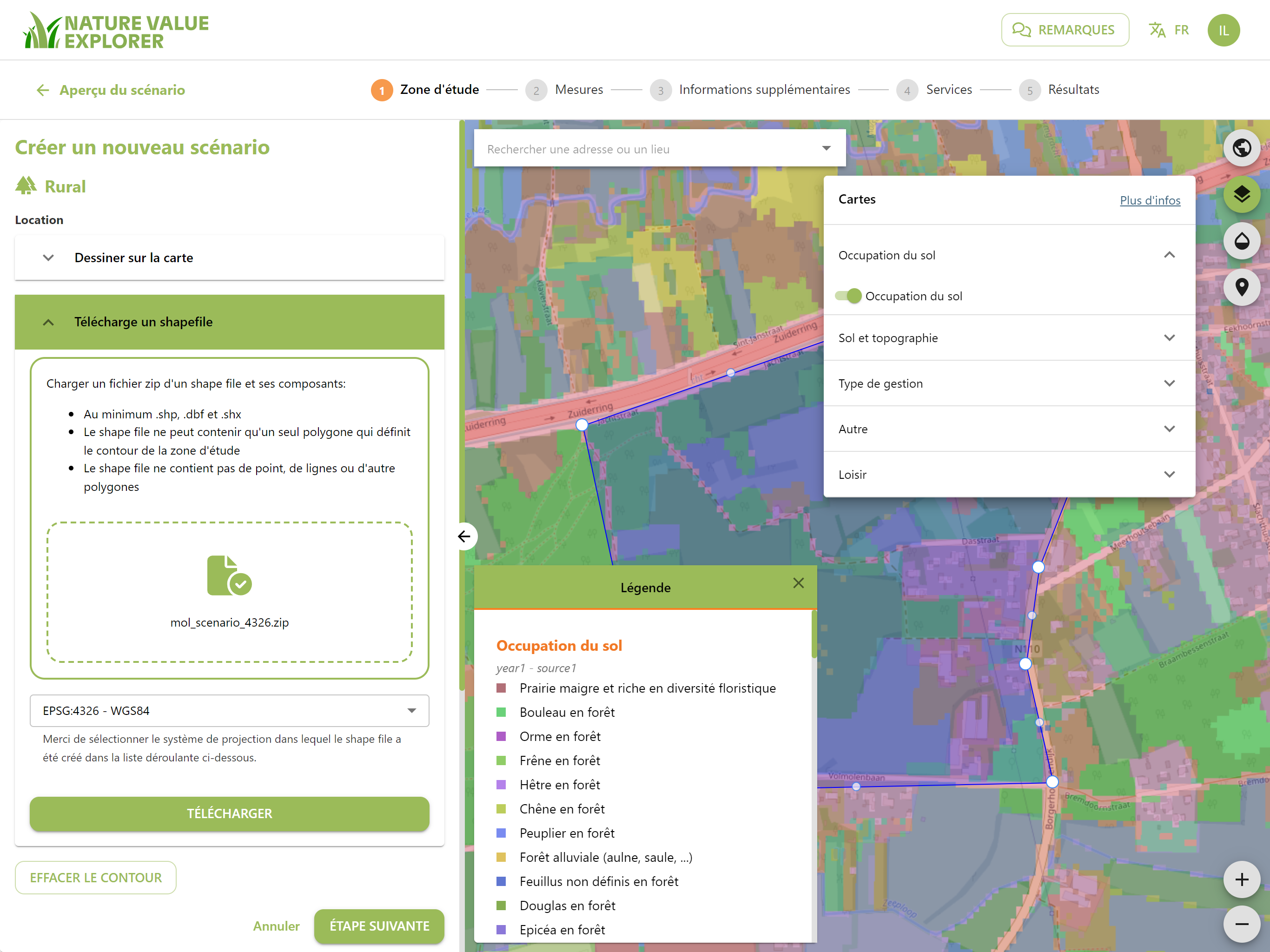Expand the Autre maps section
The height and width of the screenshot is (952, 1270).
point(1009,429)
